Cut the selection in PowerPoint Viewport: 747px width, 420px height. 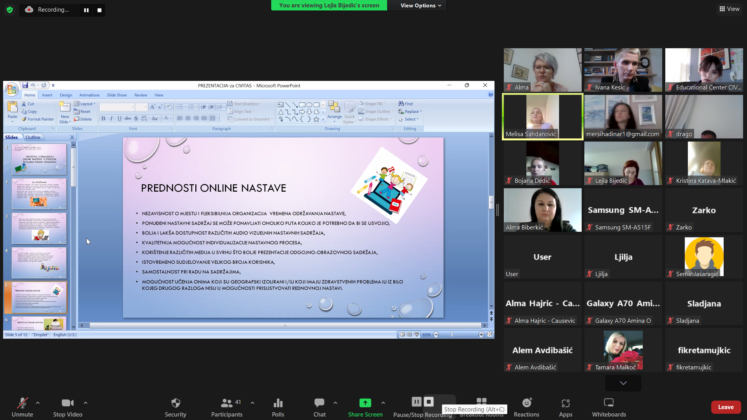click(28, 104)
